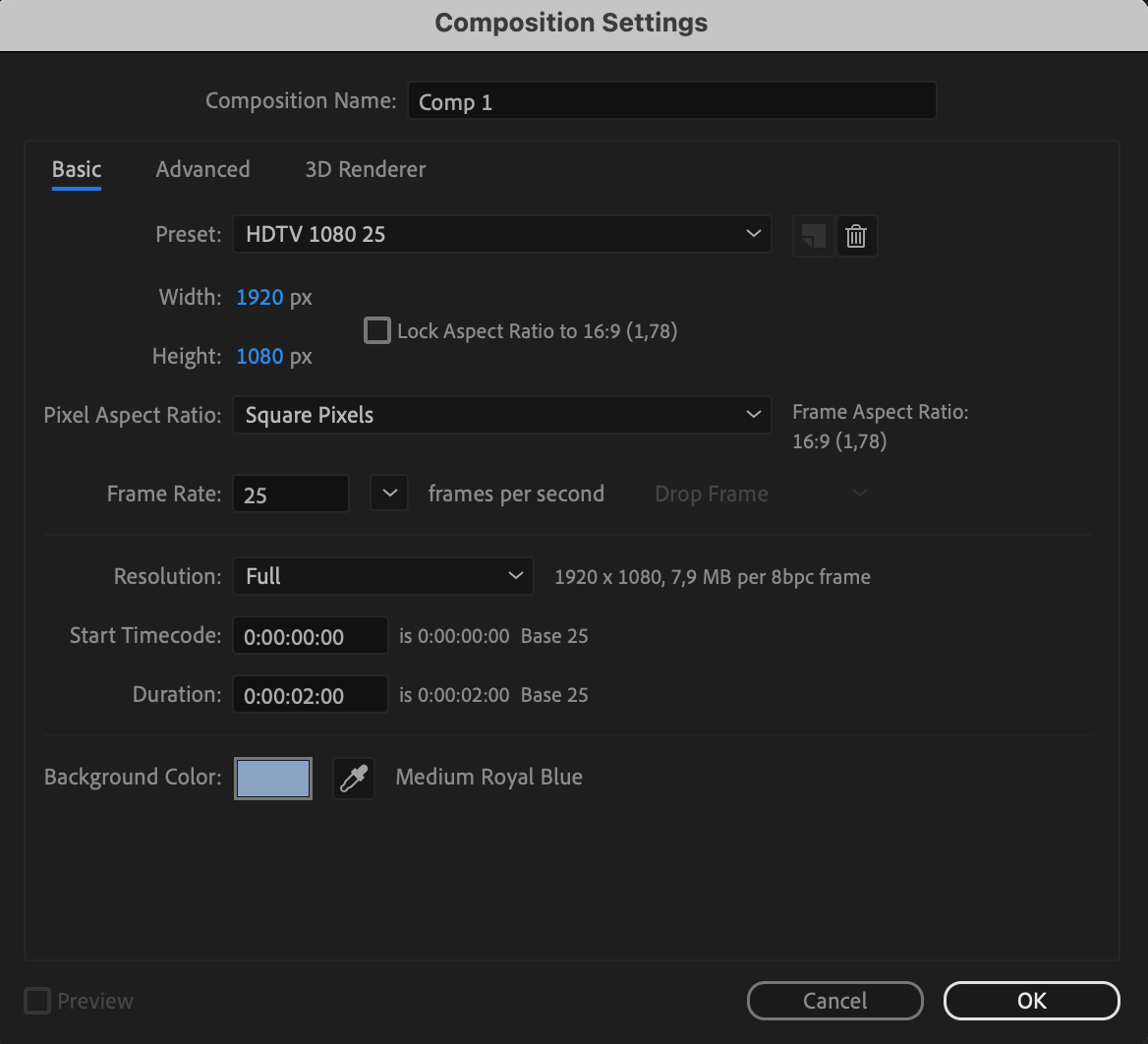Click the Width value 1920
Screen dimensions: 1148x1044
[259, 297]
